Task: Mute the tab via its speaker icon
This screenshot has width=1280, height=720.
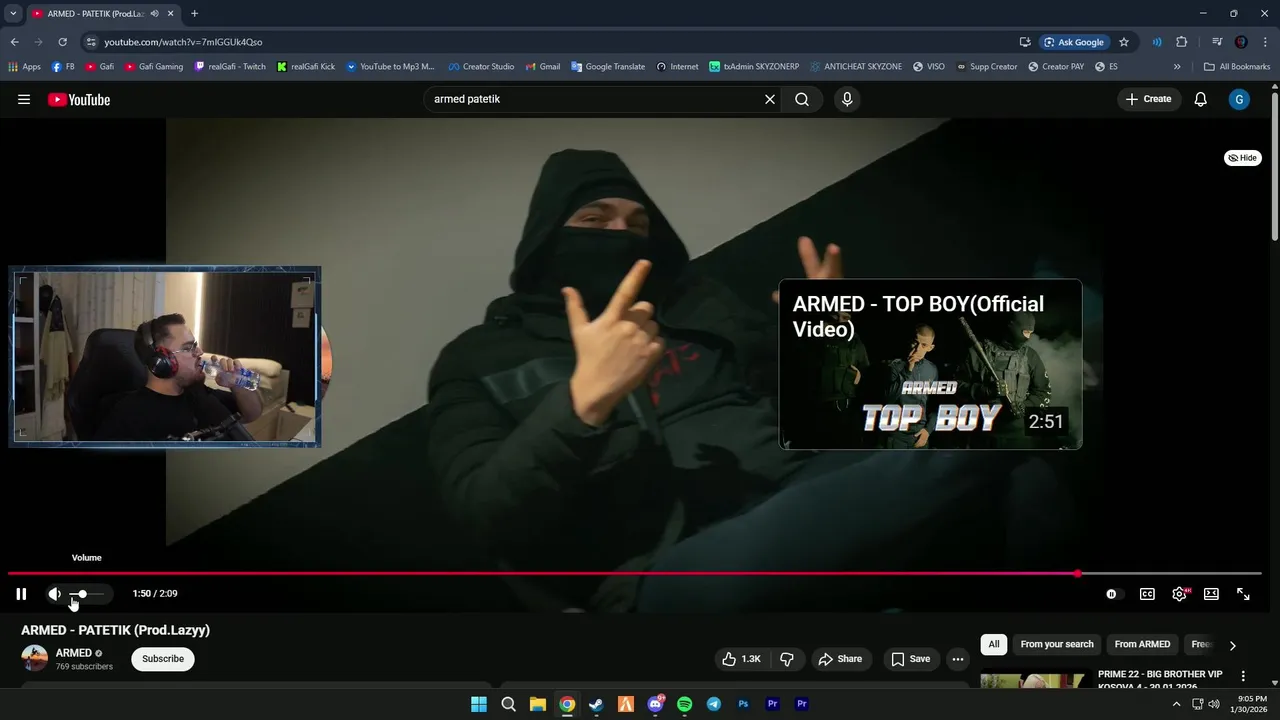Action: click(154, 14)
